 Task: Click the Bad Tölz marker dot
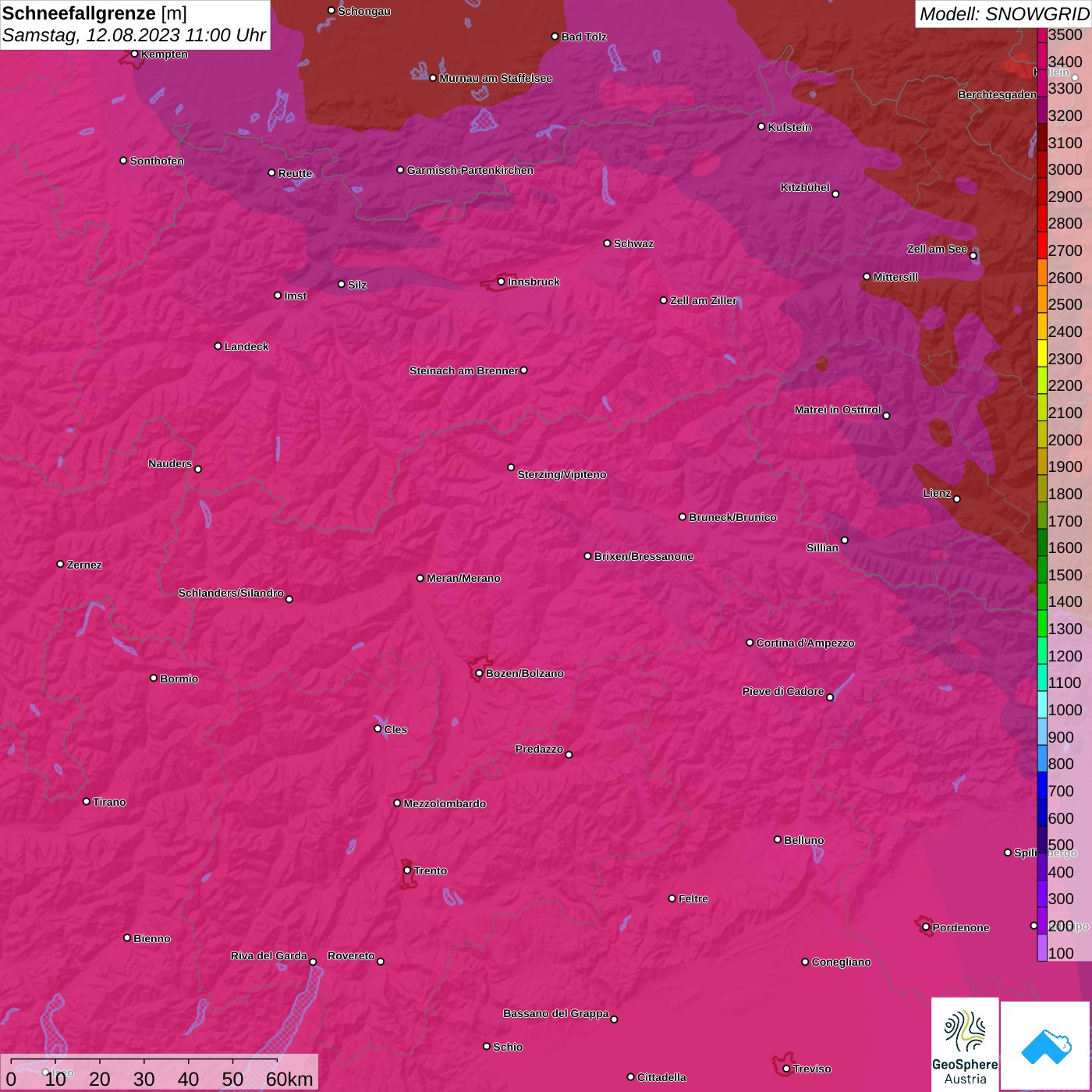pos(555,37)
